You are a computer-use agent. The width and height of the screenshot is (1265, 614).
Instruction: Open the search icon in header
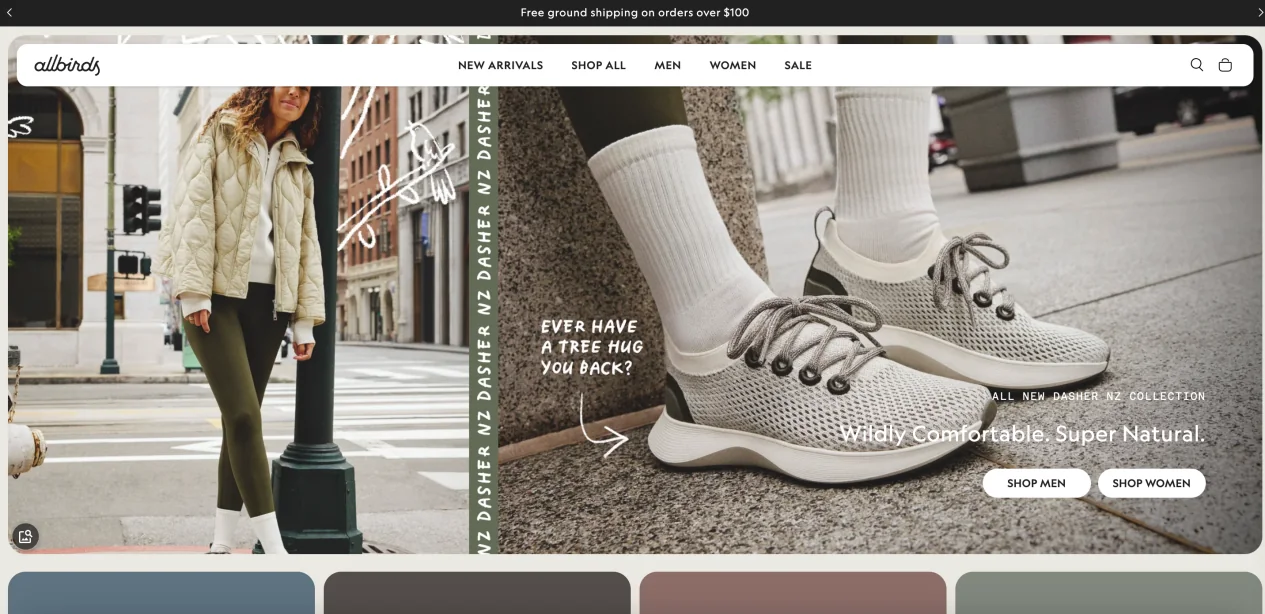[x=1196, y=65]
